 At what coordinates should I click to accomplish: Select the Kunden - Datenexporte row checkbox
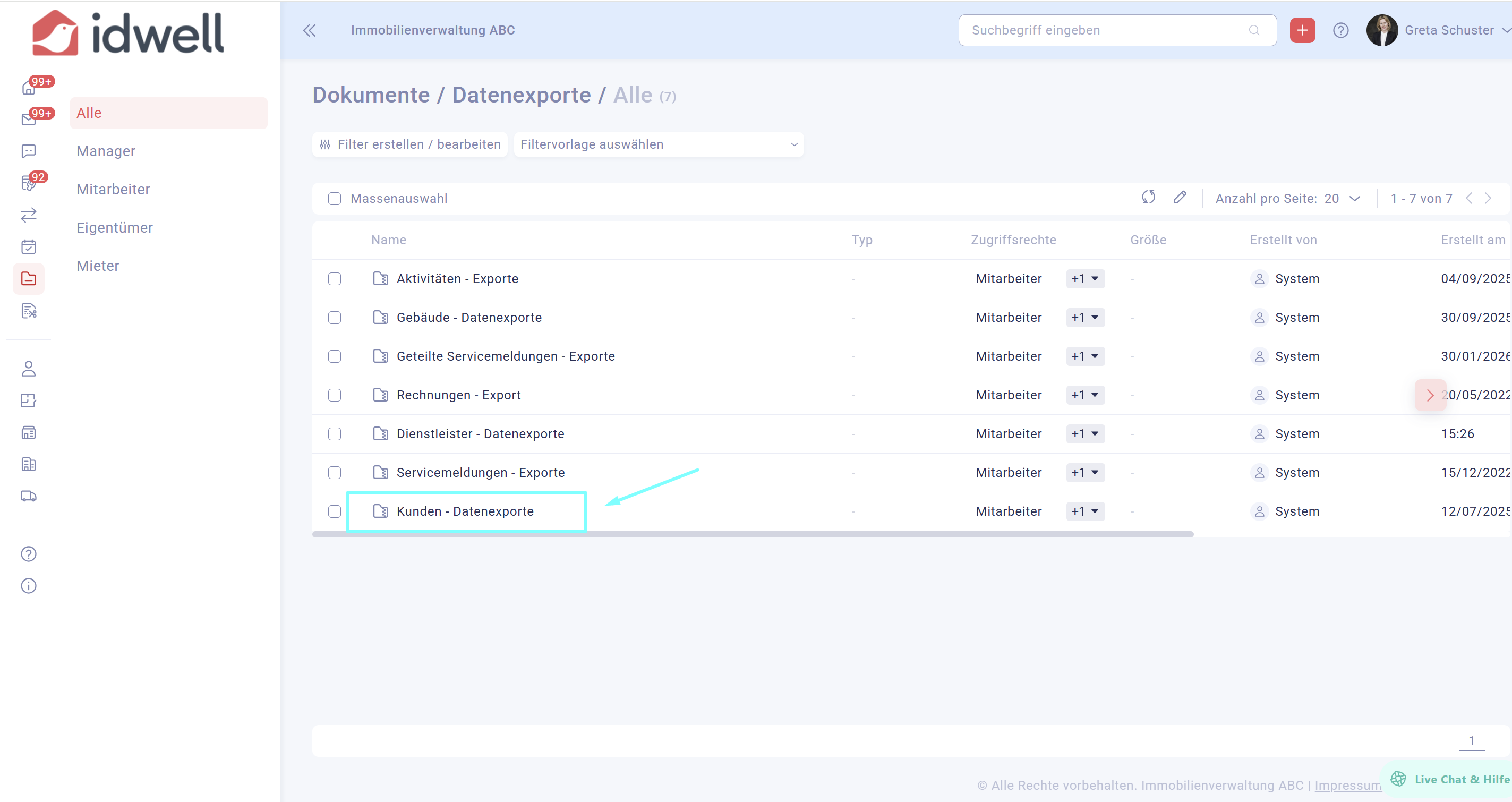(x=335, y=511)
